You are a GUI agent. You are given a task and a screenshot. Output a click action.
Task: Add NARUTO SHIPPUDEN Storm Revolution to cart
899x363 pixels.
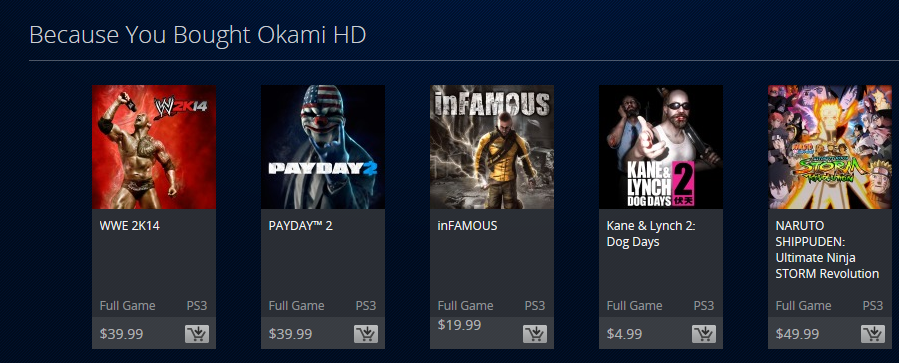tap(873, 334)
